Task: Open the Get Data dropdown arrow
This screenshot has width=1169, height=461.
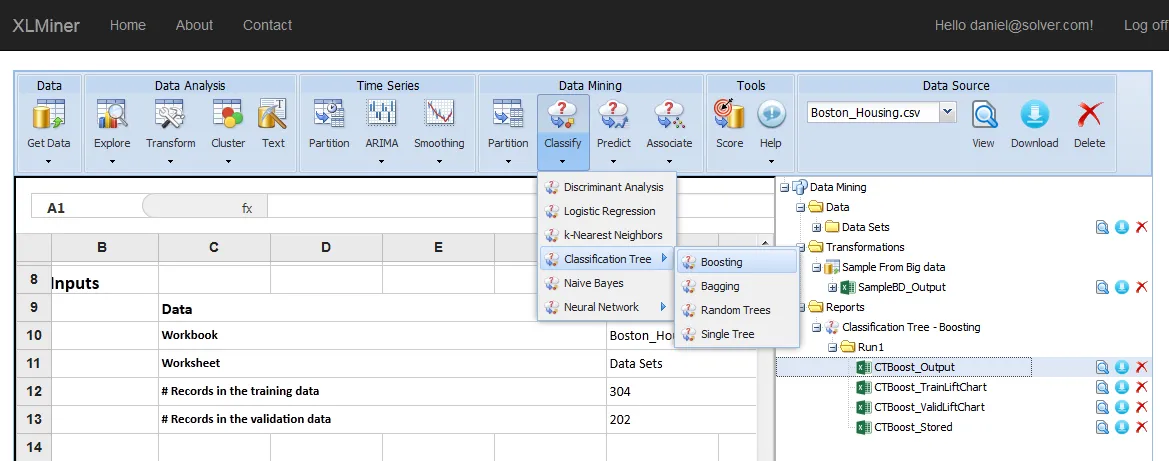Action: tap(48, 160)
